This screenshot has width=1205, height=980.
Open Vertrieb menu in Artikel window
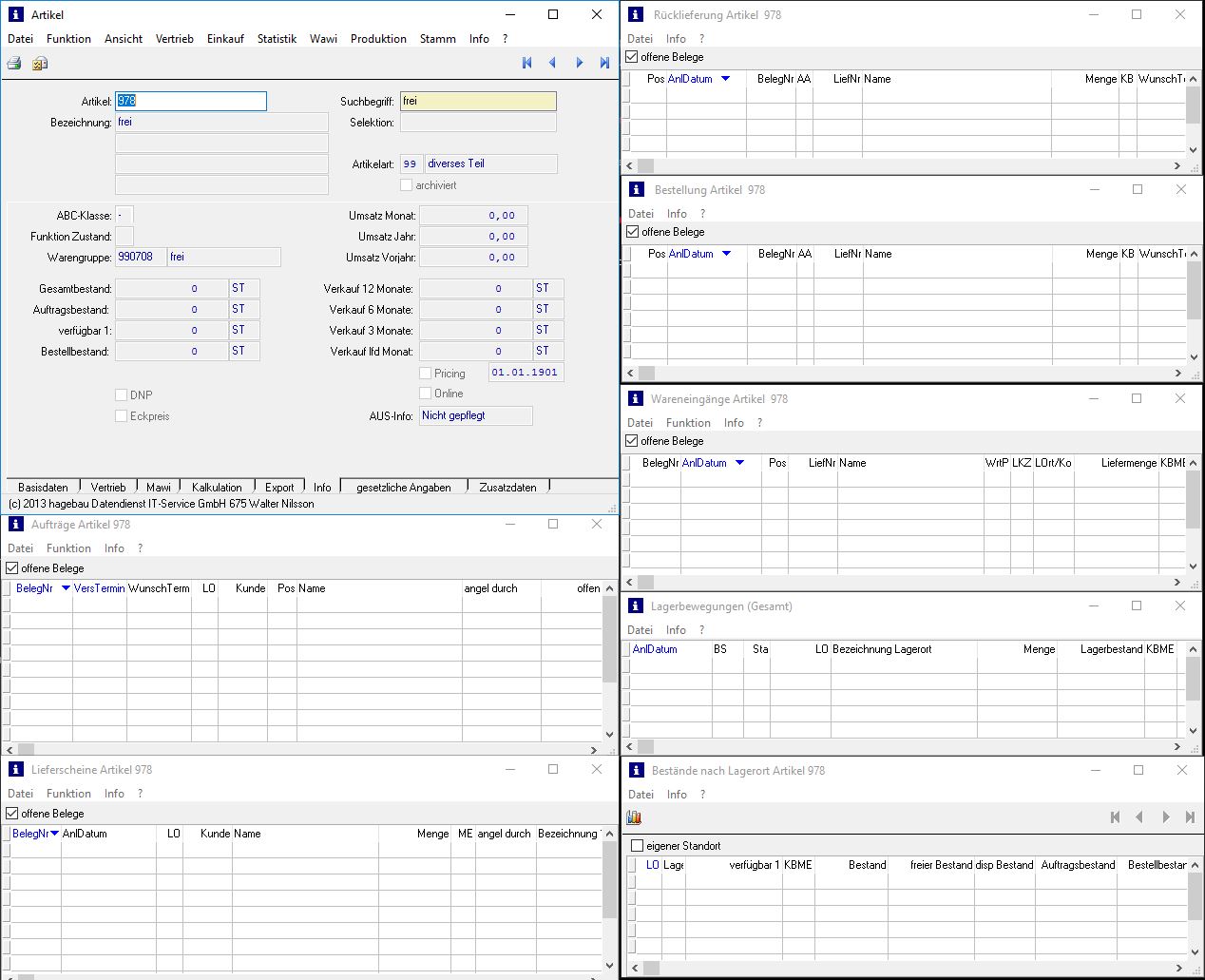pyautogui.click(x=175, y=39)
